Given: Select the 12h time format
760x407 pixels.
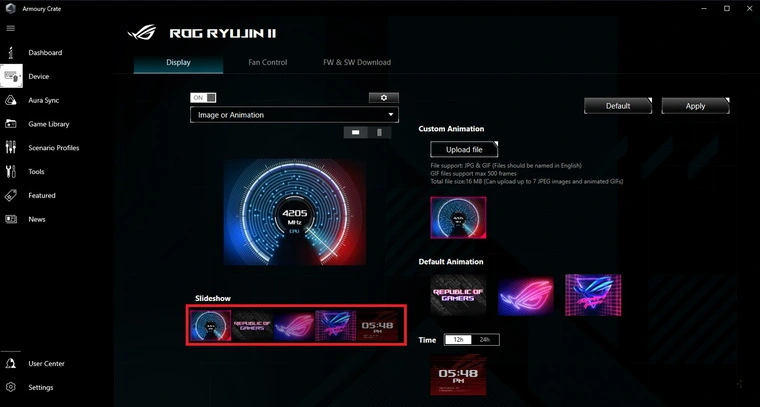Looking at the screenshot, I should pyautogui.click(x=458, y=340).
